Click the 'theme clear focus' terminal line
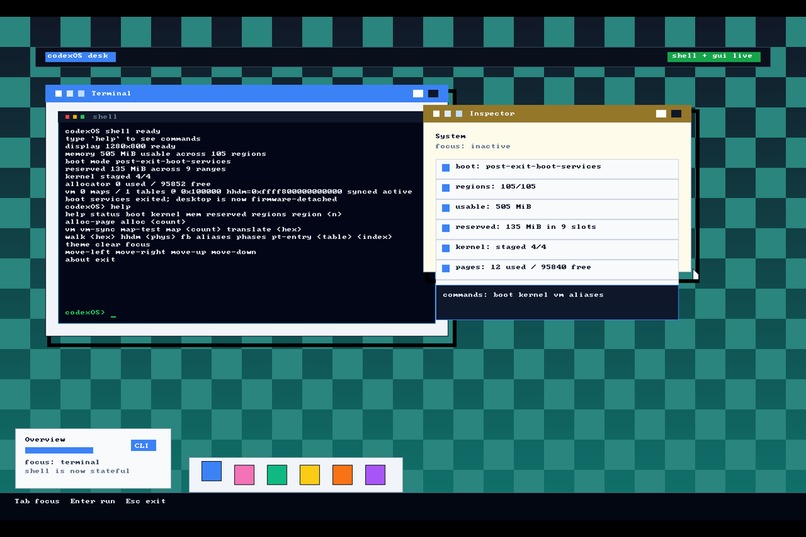This screenshot has width=806, height=537. pyautogui.click(x=107, y=245)
